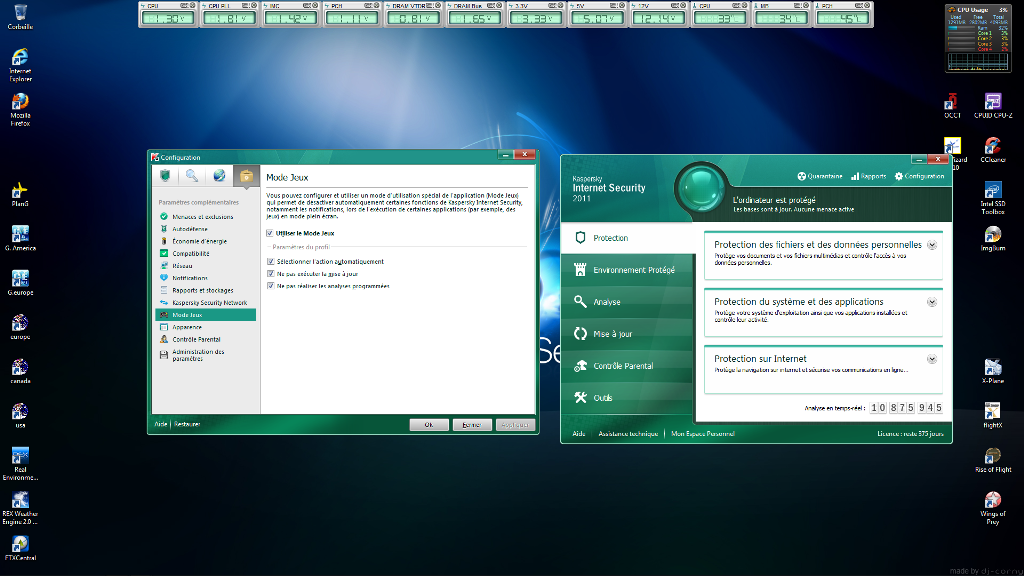
Task: Open the usa desktop shortcut
Action: (x=20, y=415)
